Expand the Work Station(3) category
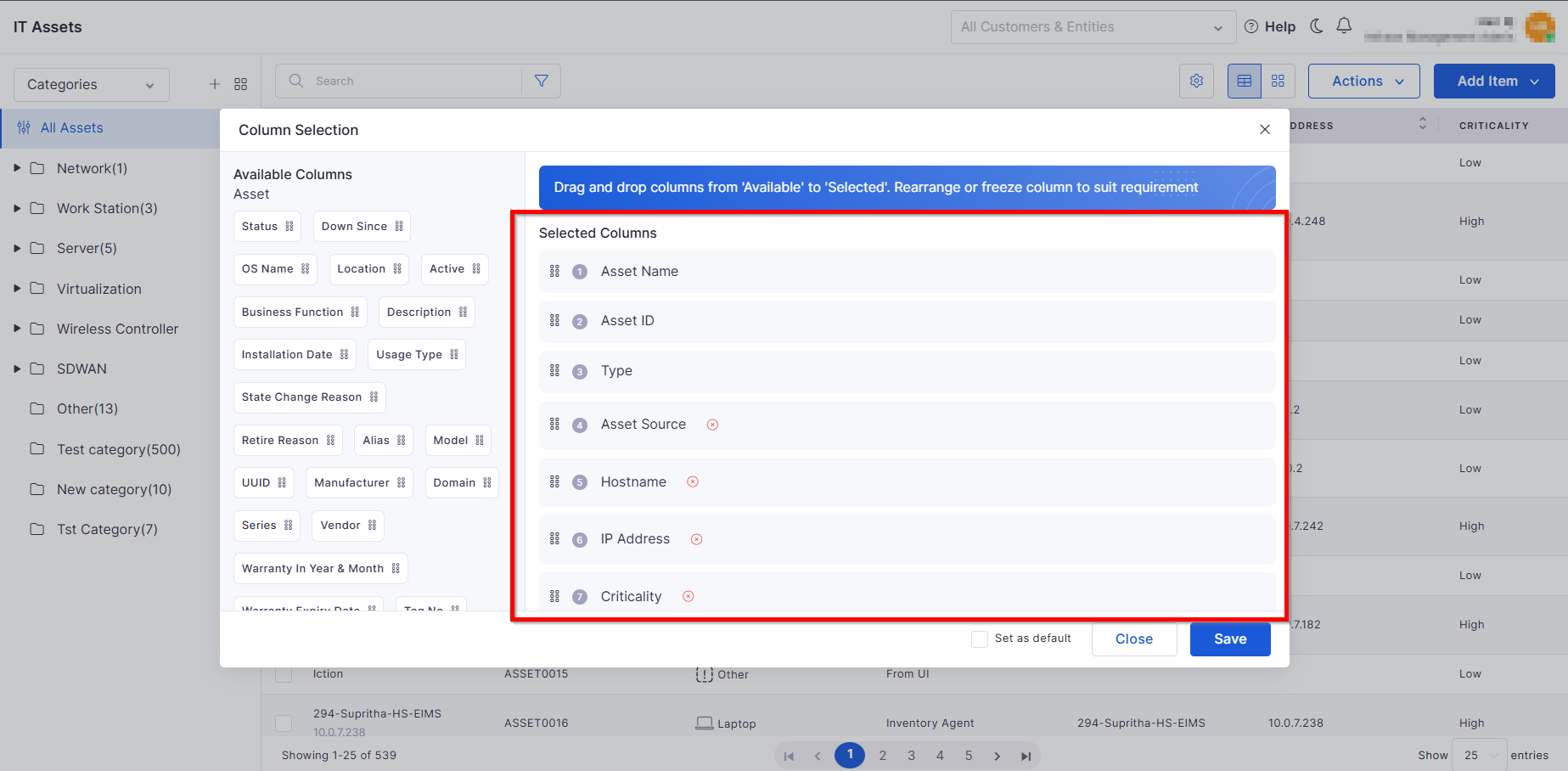Screen dimensions: 1568x771 tap(17, 208)
